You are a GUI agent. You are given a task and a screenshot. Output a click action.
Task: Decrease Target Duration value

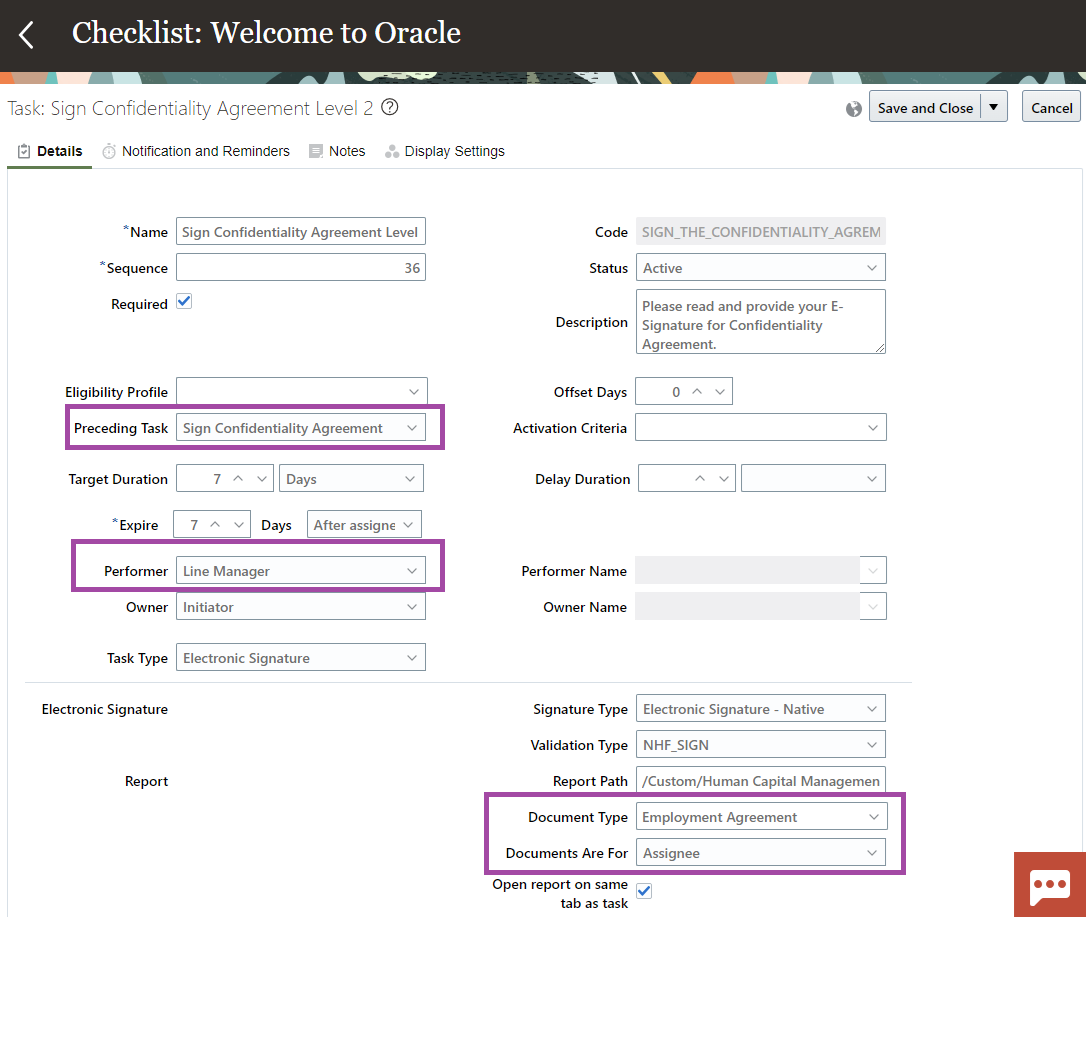pyautogui.click(x=262, y=479)
